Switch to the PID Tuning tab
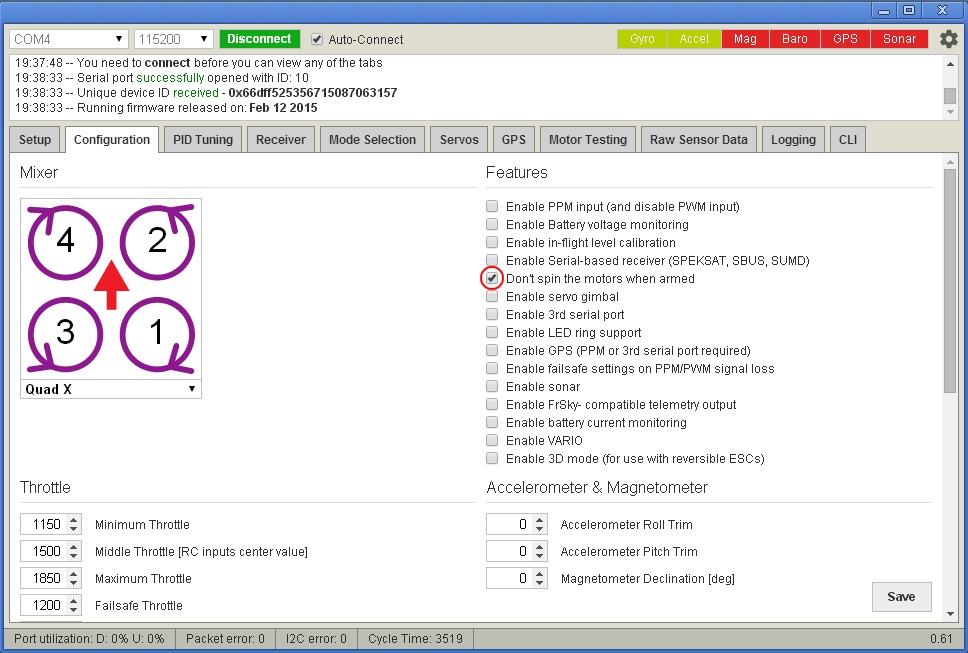 [x=202, y=140]
